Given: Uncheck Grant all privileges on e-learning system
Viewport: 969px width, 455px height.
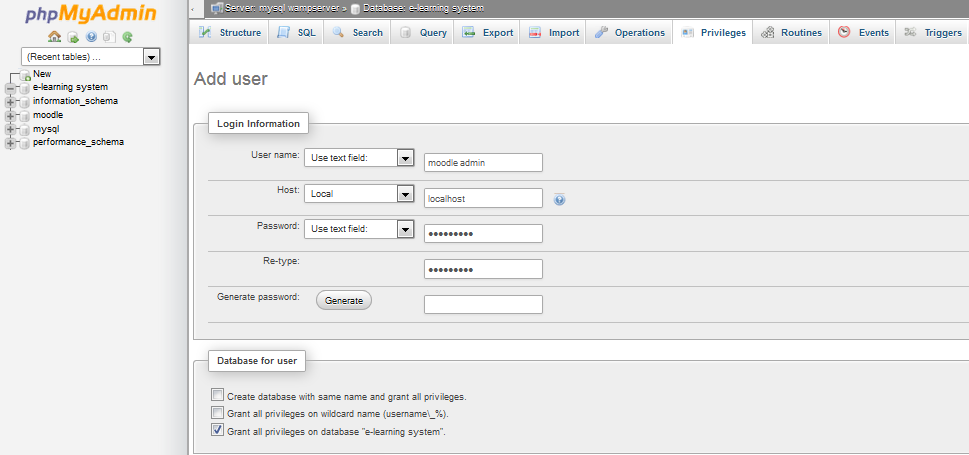Looking at the screenshot, I should [x=217, y=430].
